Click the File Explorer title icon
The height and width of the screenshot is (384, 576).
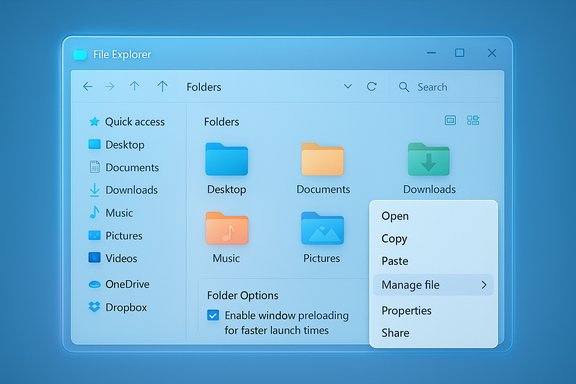(80, 55)
